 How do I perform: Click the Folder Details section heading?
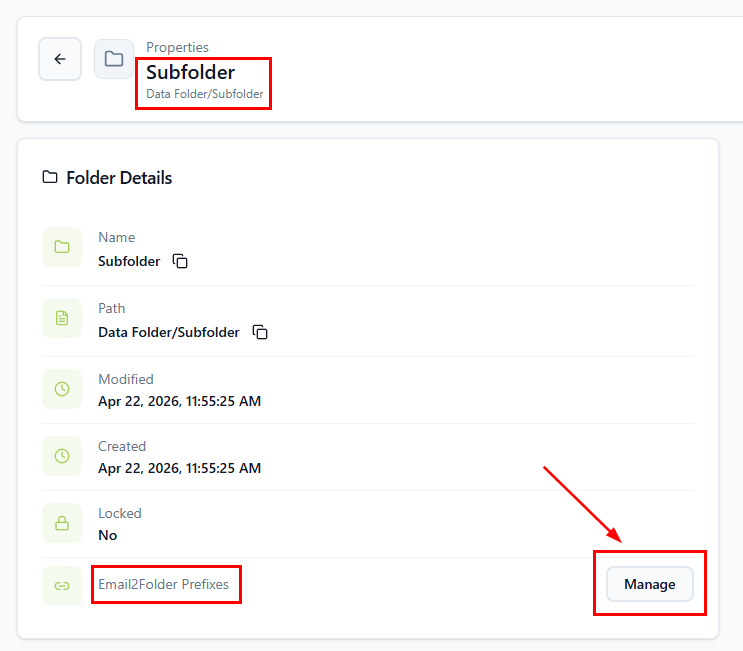click(x=119, y=178)
